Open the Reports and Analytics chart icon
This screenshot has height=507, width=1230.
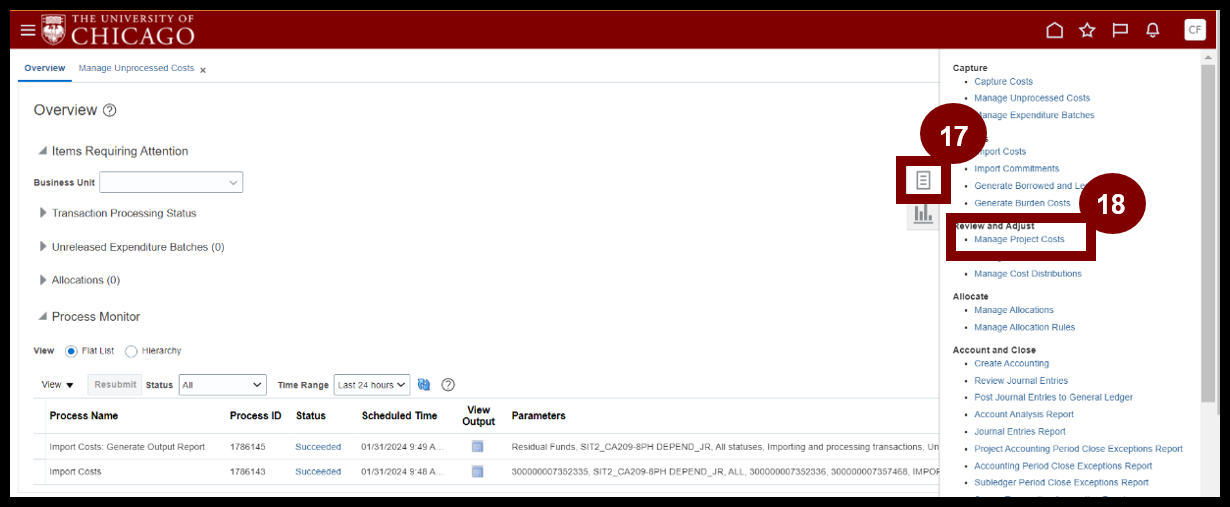[x=923, y=213]
